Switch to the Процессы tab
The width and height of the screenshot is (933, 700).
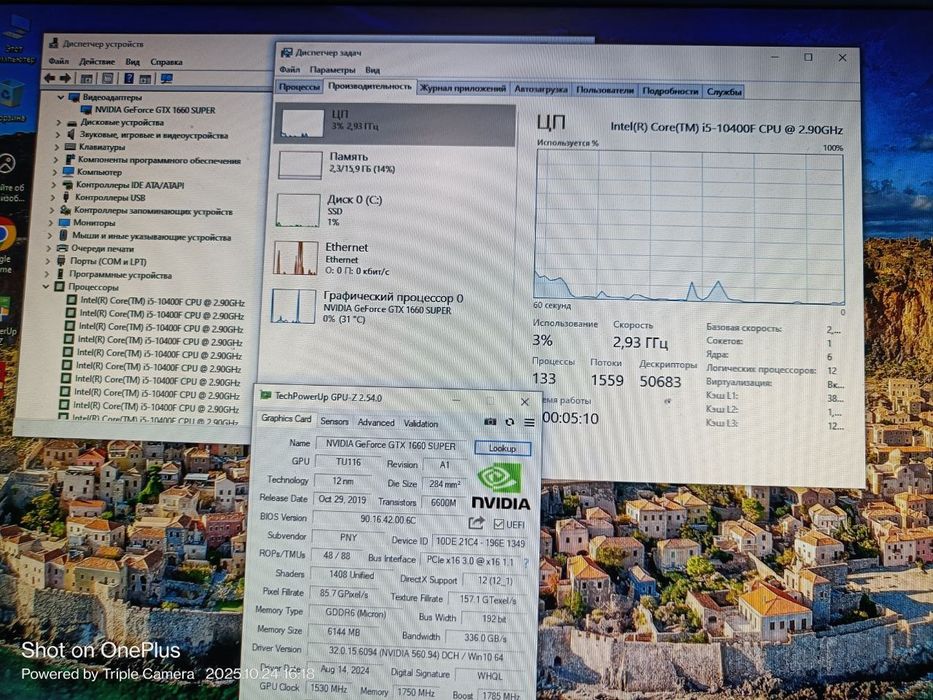299,87
